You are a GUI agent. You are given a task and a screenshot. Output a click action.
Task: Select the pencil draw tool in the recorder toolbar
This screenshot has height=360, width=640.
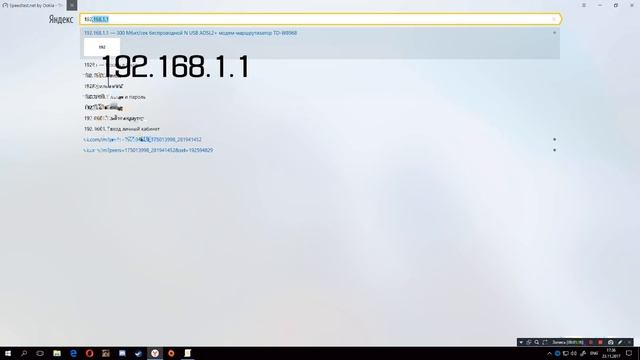pyautogui.click(x=620, y=342)
